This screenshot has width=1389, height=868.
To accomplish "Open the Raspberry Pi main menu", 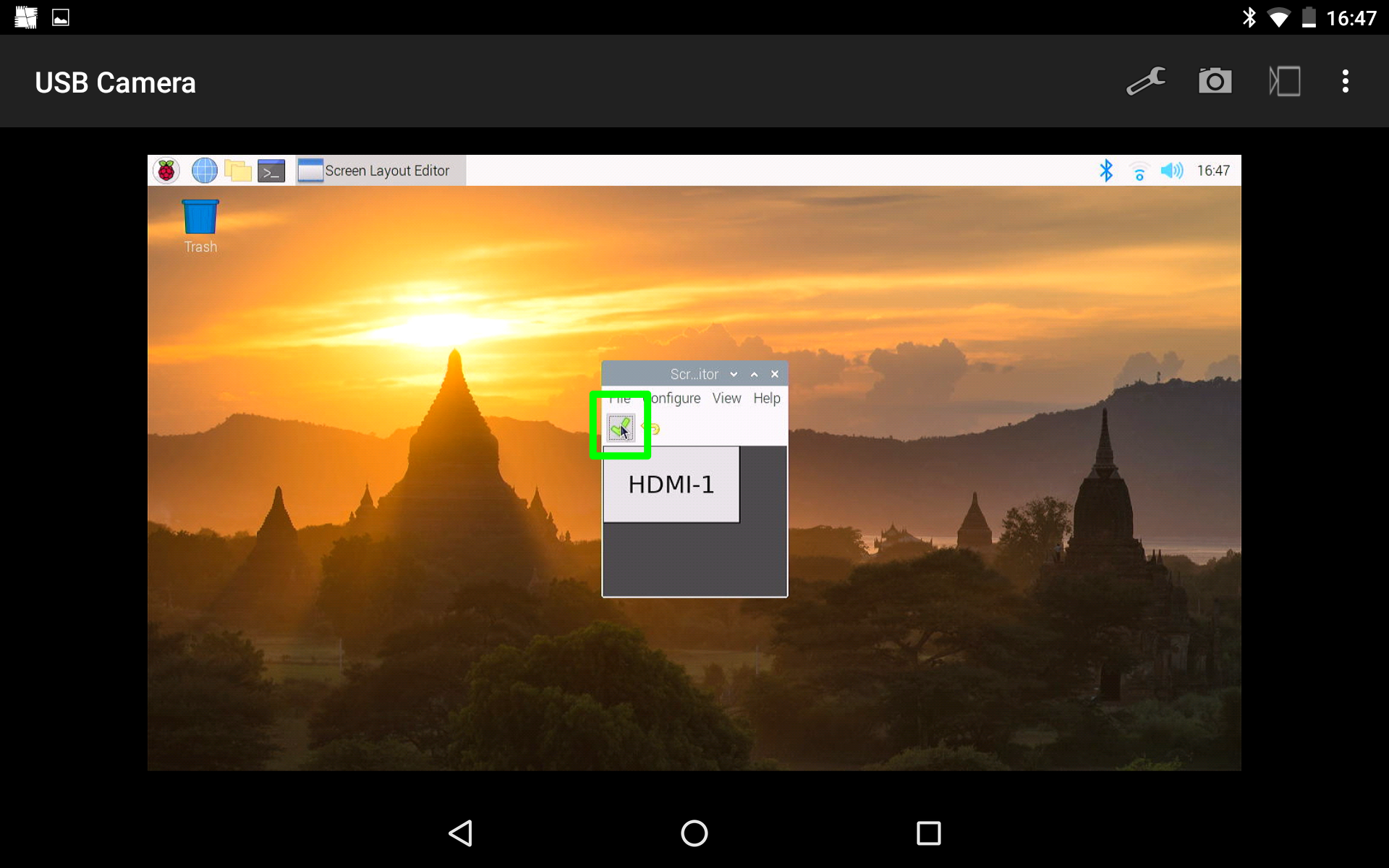I will [166, 171].
